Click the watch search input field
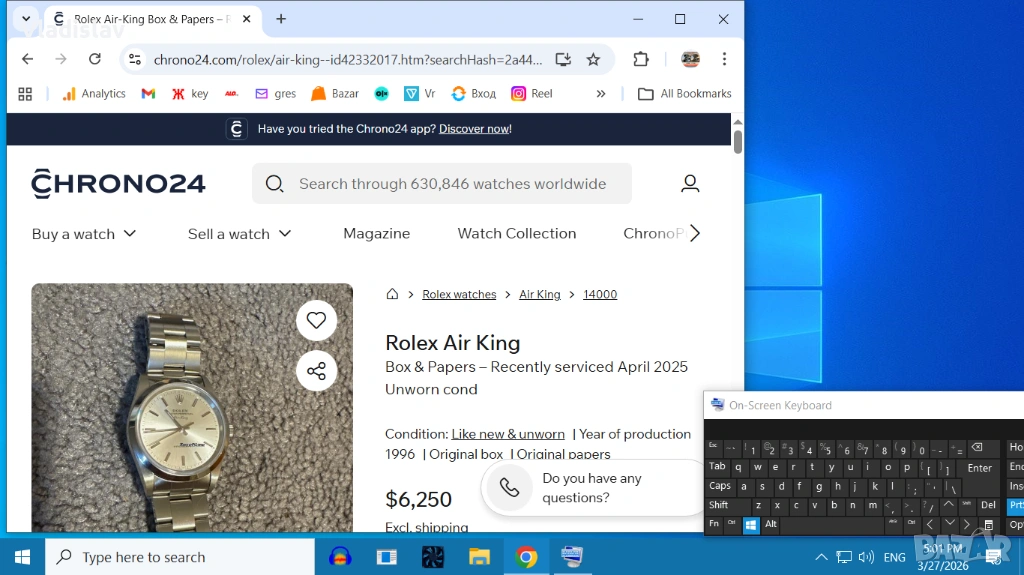This screenshot has width=1024, height=575. 452,184
